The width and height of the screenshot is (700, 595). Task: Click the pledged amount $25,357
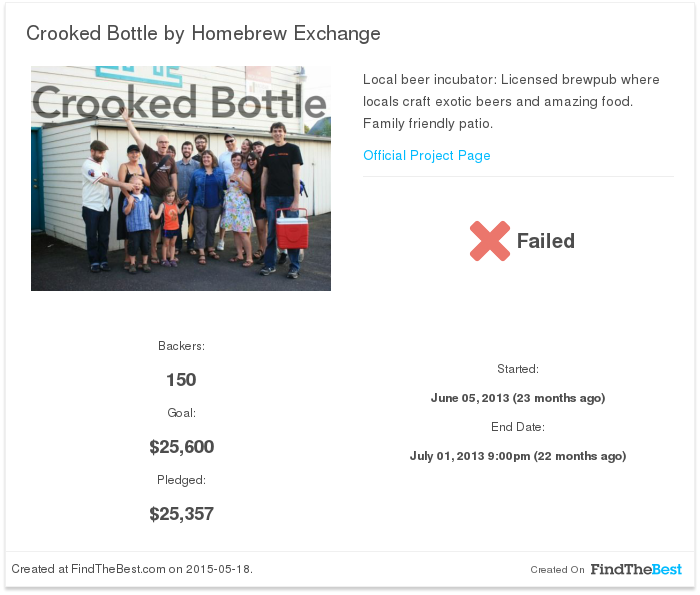point(181,514)
